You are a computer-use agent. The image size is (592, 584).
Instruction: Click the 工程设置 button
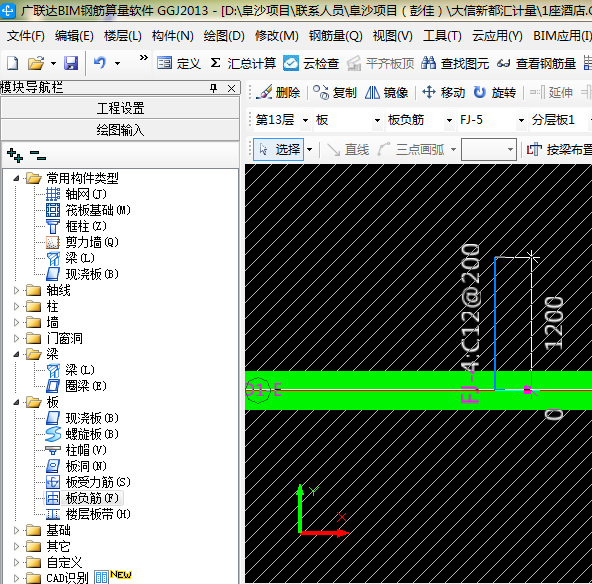click(120, 108)
